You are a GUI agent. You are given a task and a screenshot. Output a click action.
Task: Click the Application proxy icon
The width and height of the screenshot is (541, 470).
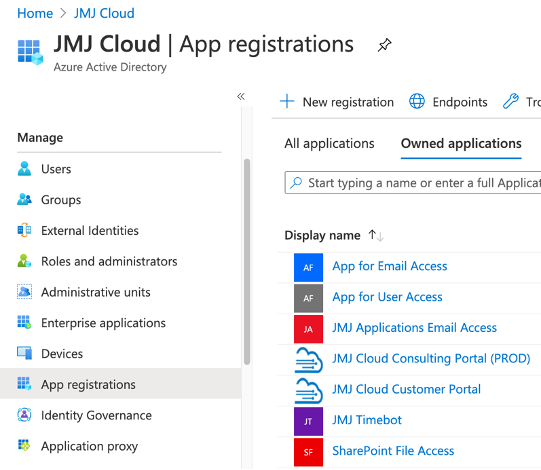[24, 445]
